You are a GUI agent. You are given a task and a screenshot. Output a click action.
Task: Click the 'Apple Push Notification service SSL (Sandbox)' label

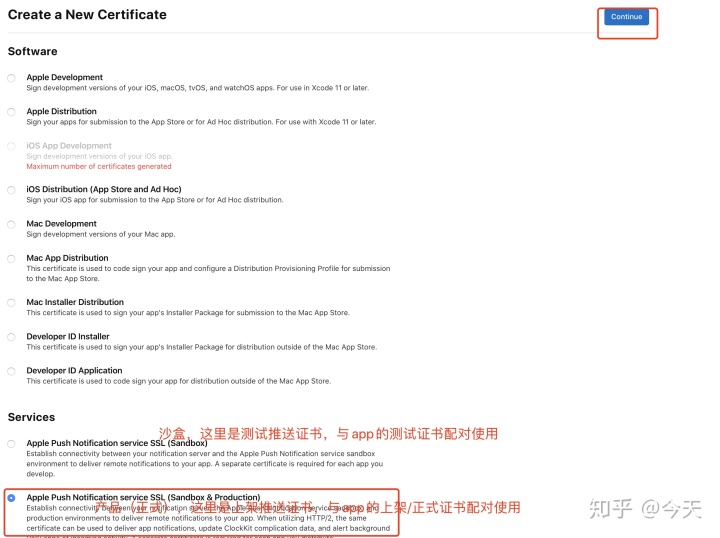click(117, 443)
